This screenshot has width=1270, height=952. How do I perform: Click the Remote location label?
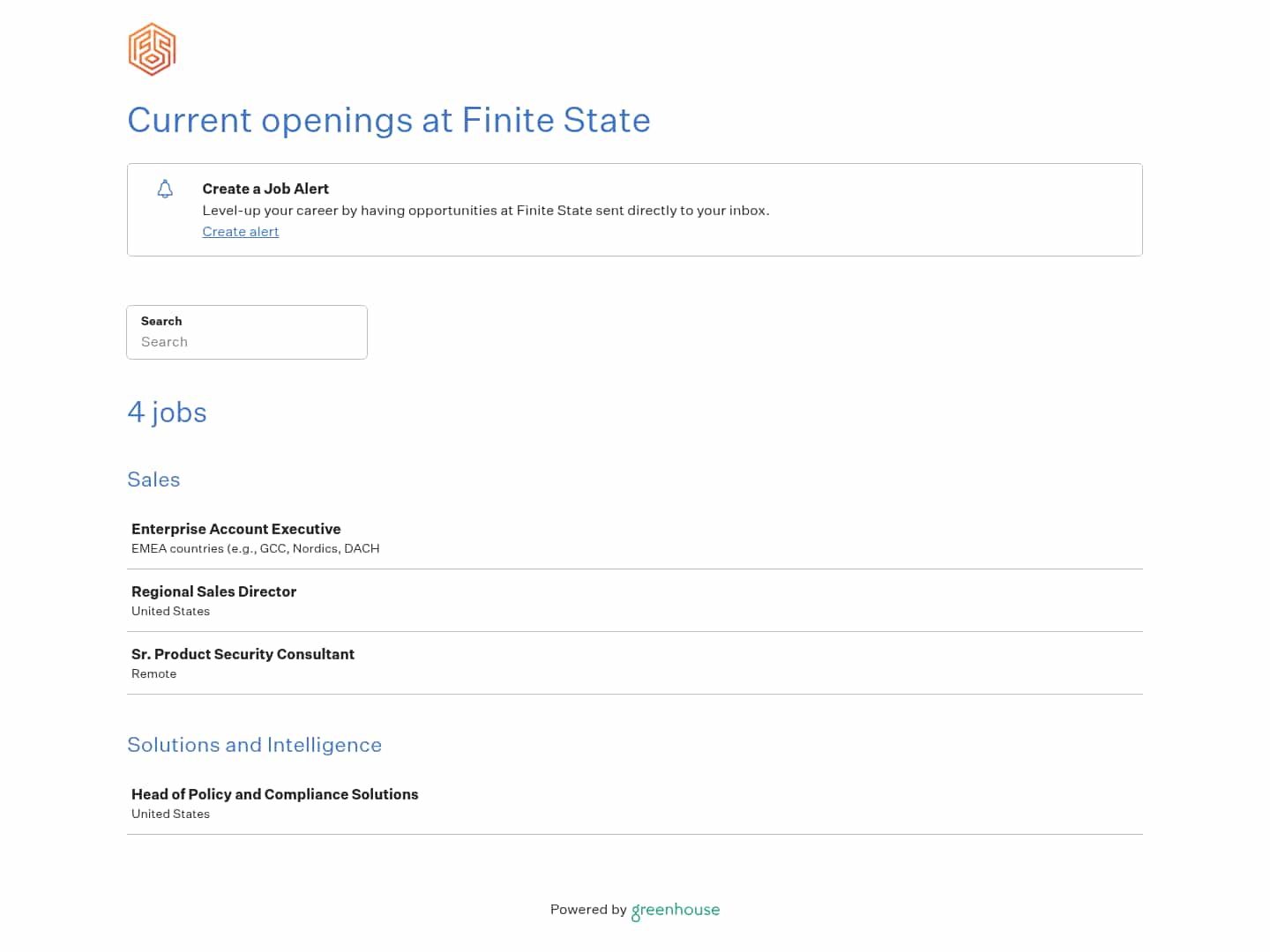pos(153,673)
